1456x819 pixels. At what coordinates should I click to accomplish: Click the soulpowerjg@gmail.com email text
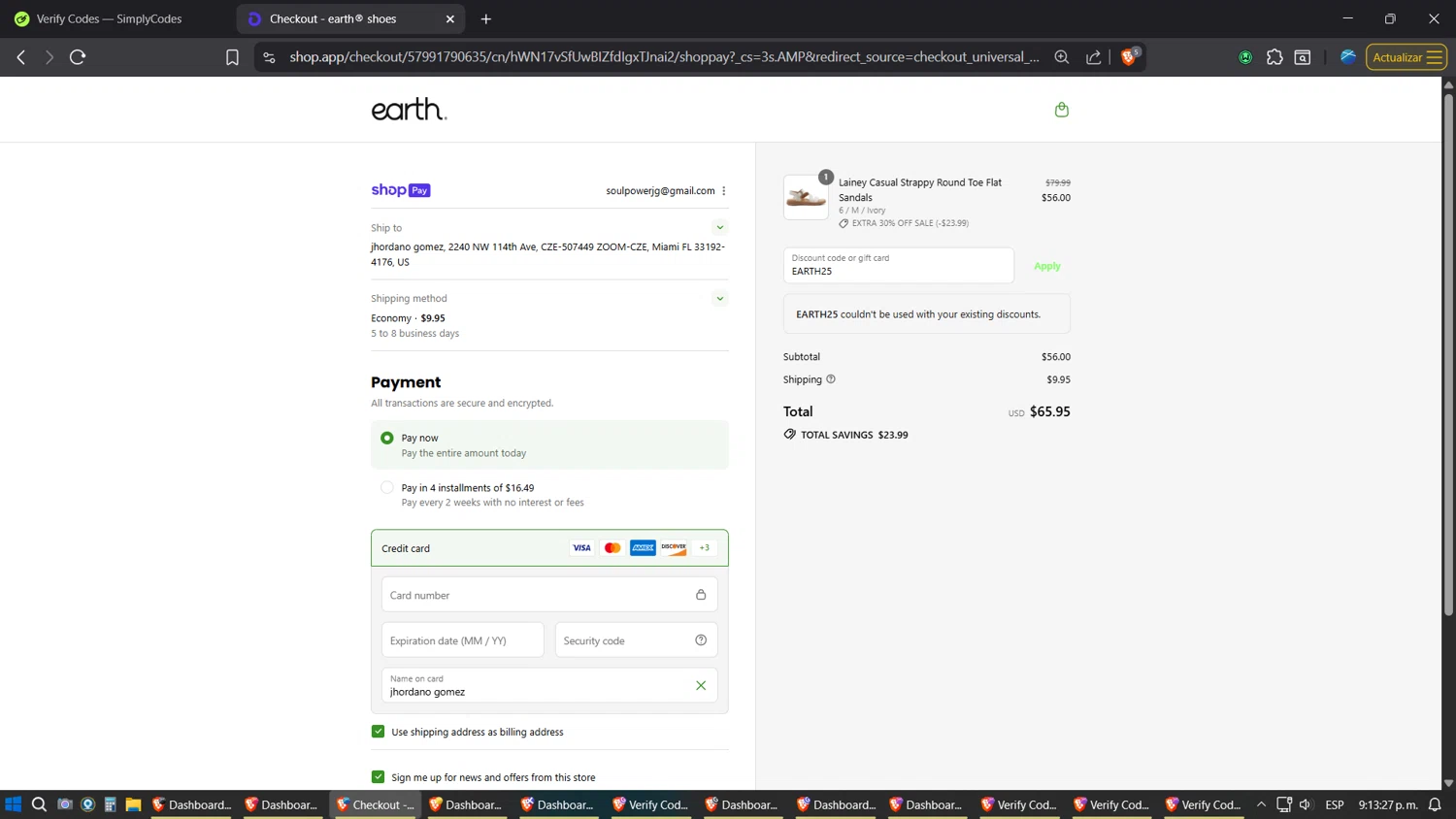click(660, 191)
